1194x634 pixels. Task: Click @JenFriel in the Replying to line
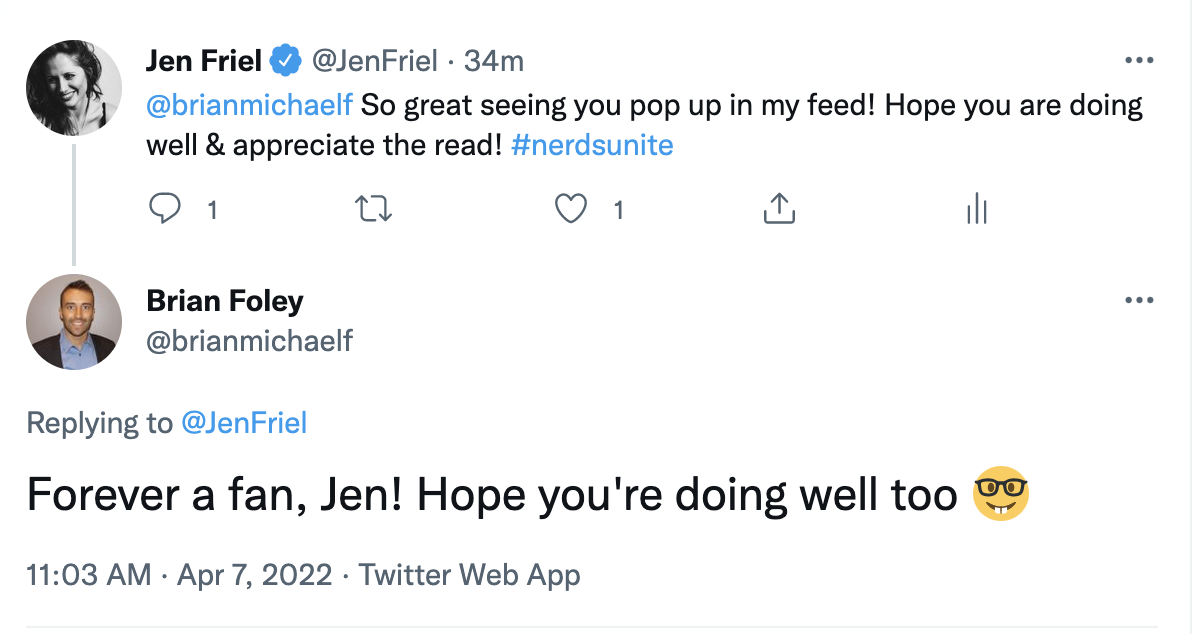(x=244, y=423)
